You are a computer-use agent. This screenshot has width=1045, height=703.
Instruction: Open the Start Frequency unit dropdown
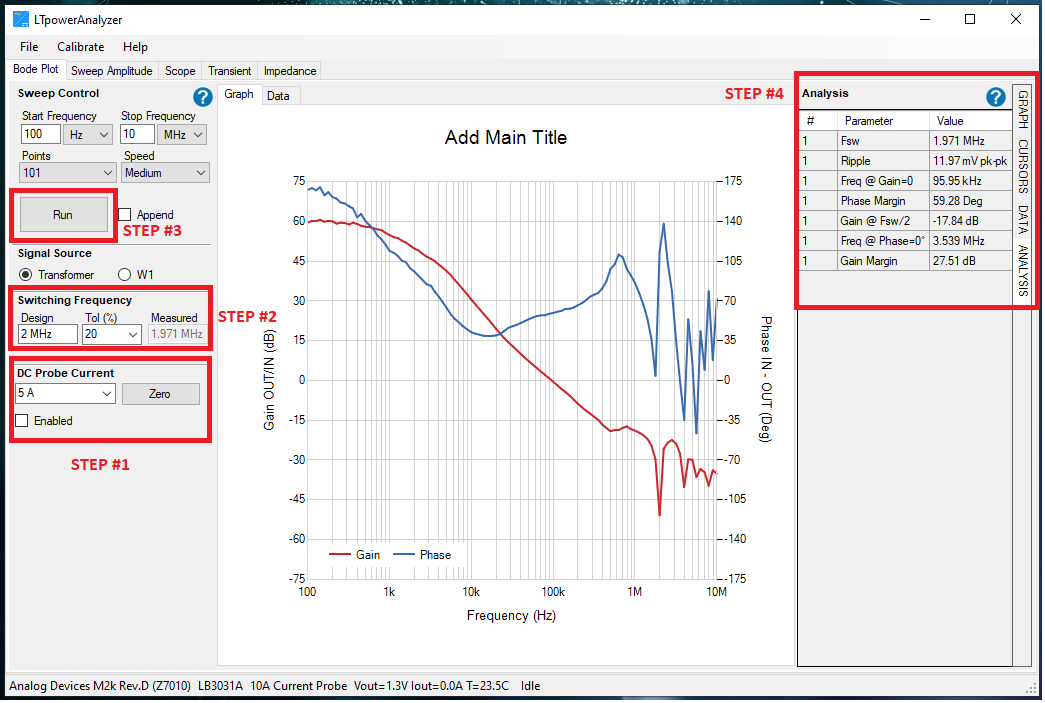[x=88, y=134]
